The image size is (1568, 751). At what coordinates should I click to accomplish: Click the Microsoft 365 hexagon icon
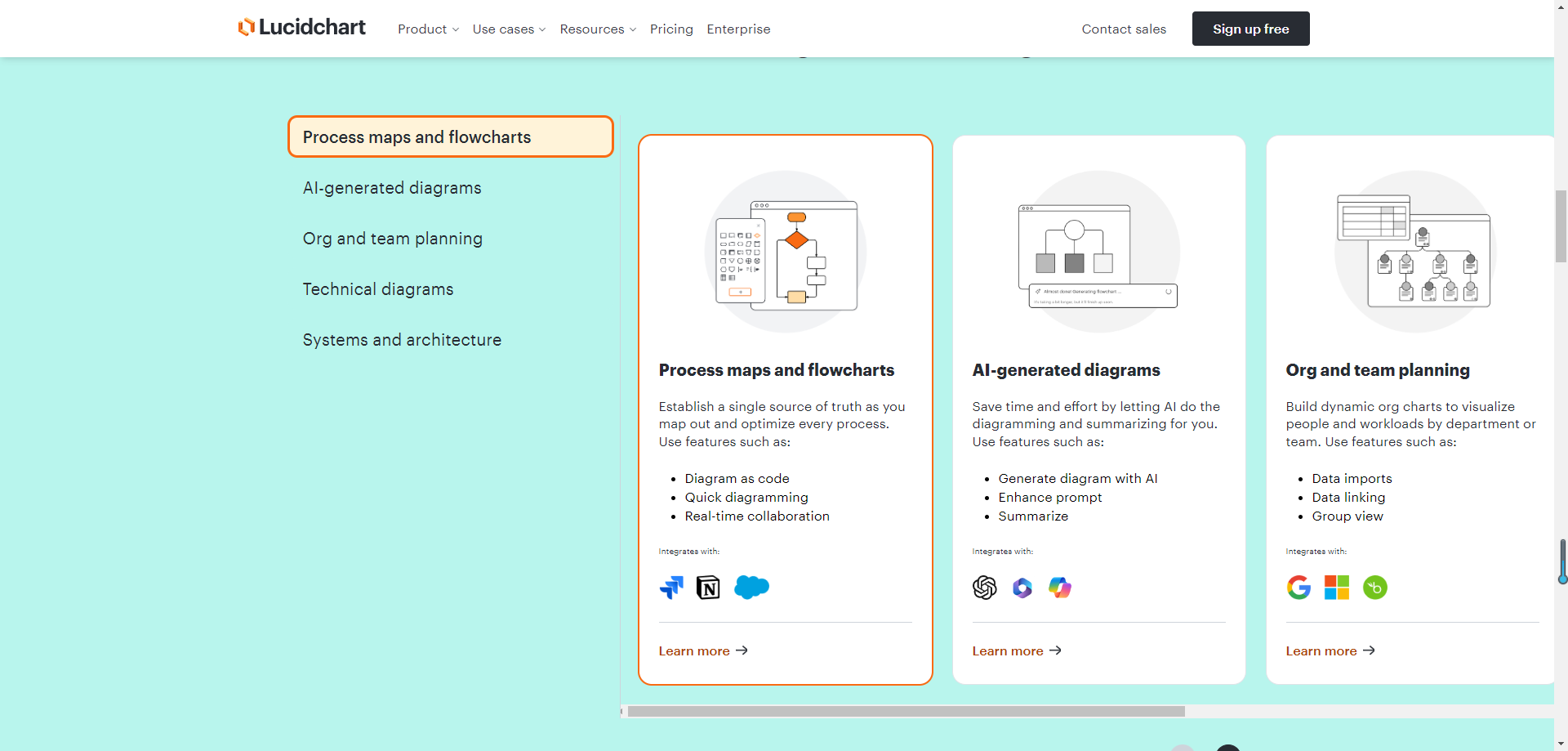(1022, 588)
